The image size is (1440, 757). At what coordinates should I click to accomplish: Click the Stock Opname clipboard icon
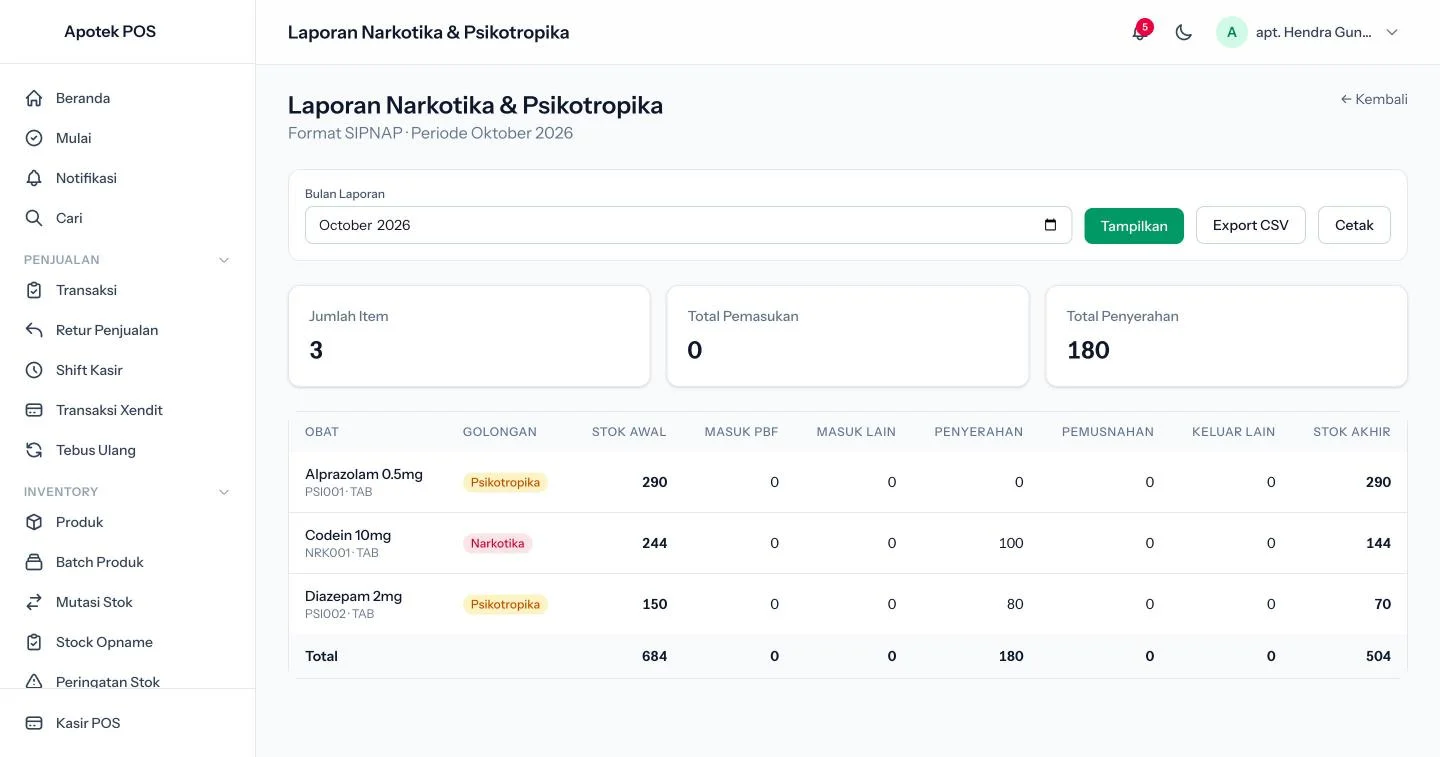click(x=34, y=642)
